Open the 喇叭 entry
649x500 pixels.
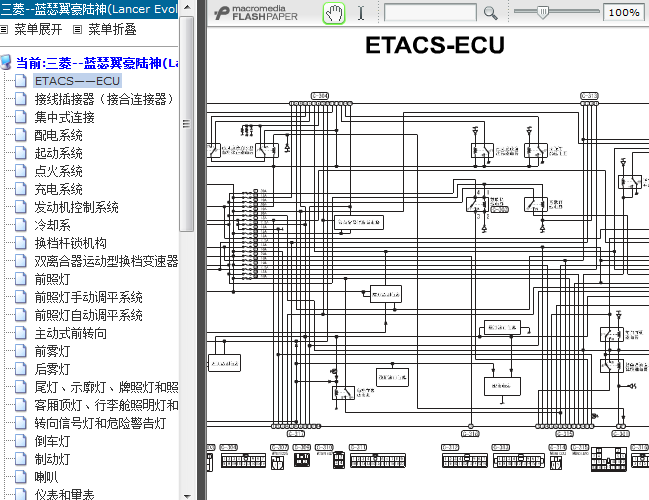click(46, 477)
